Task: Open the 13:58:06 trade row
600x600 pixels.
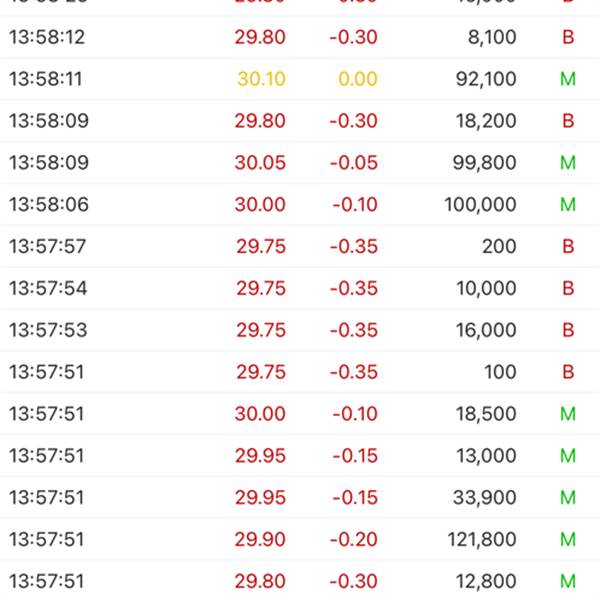Action: (x=300, y=205)
